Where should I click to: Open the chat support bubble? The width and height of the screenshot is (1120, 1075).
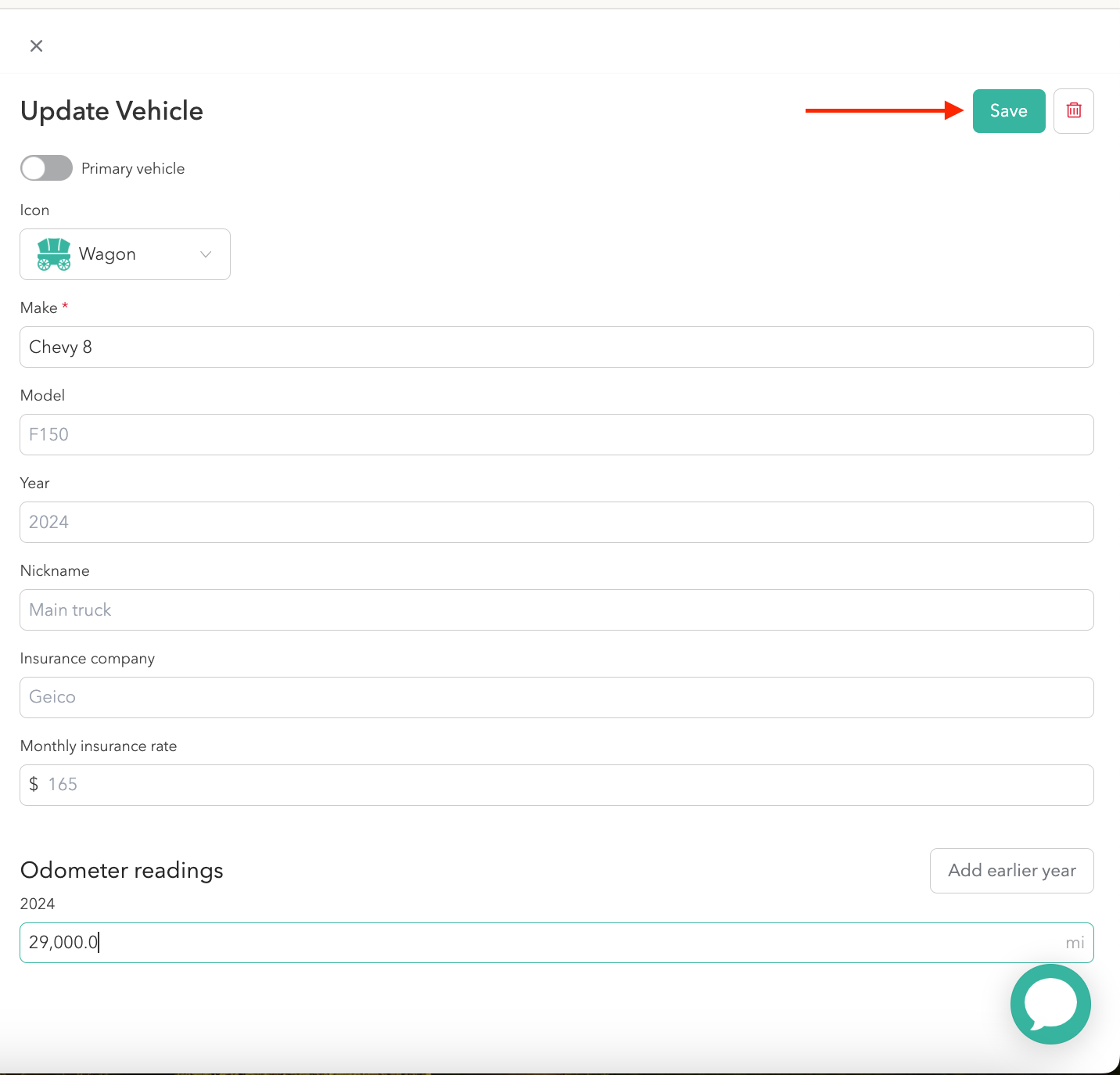click(x=1050, y=1004)
